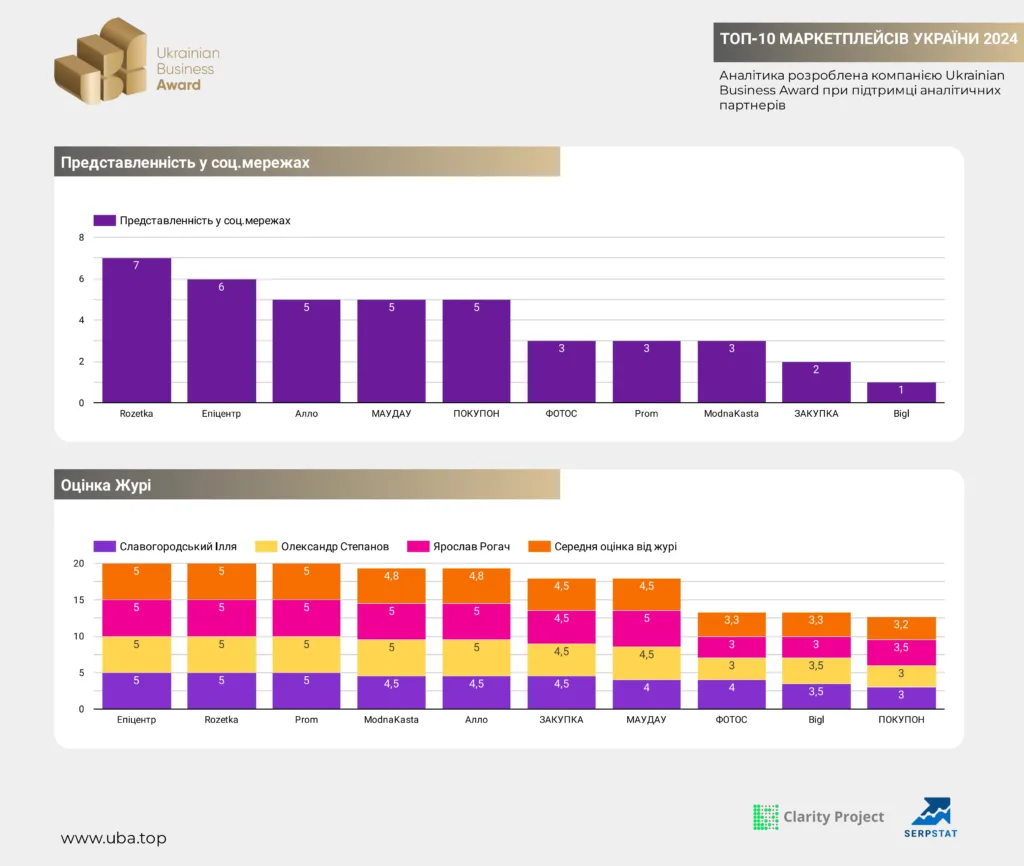This screenshot has width=1024, height=866.
Task: Click the Середня оцінка від журі orange swatch
Action: point(539,546)
